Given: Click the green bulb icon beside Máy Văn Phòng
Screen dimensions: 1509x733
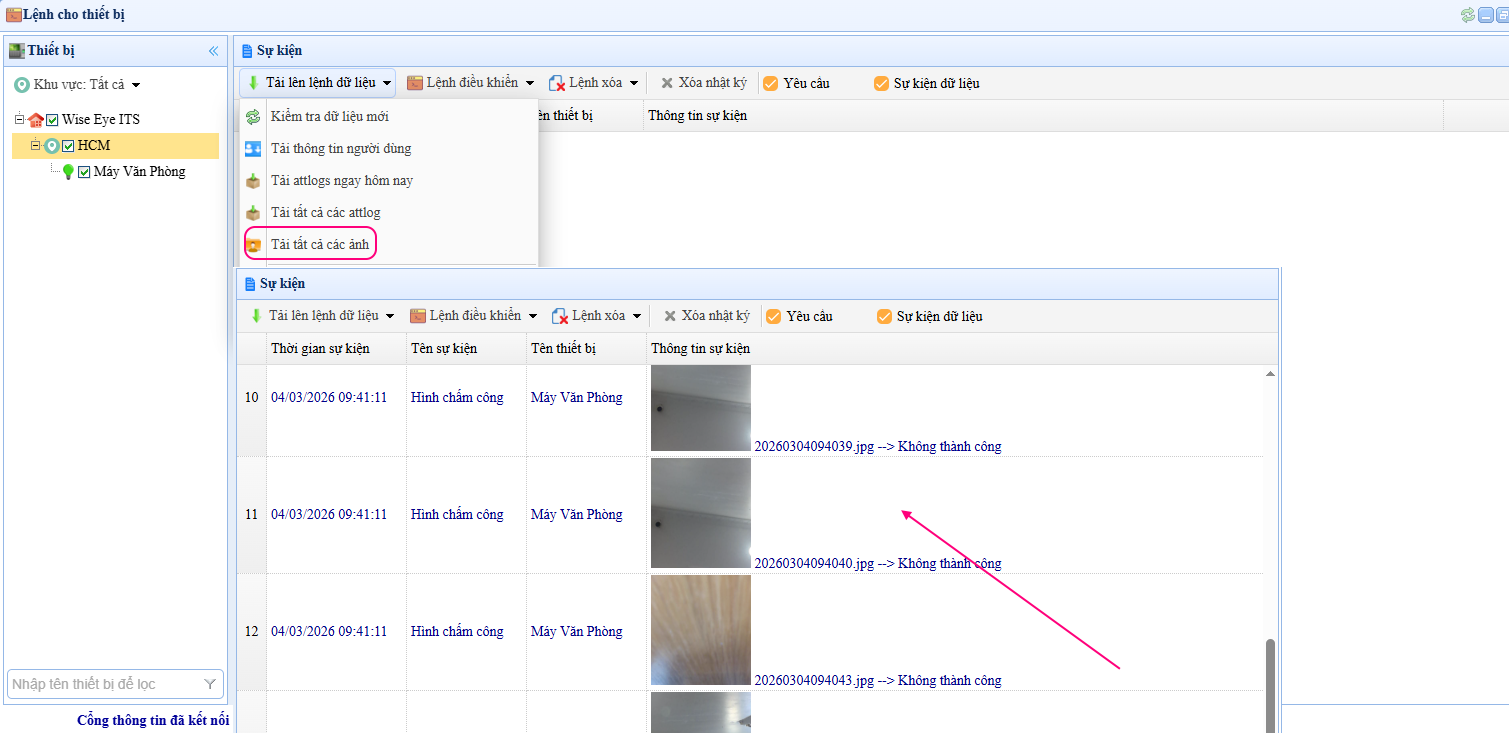Looking at the screenshot, I should [x=68, y=172].
